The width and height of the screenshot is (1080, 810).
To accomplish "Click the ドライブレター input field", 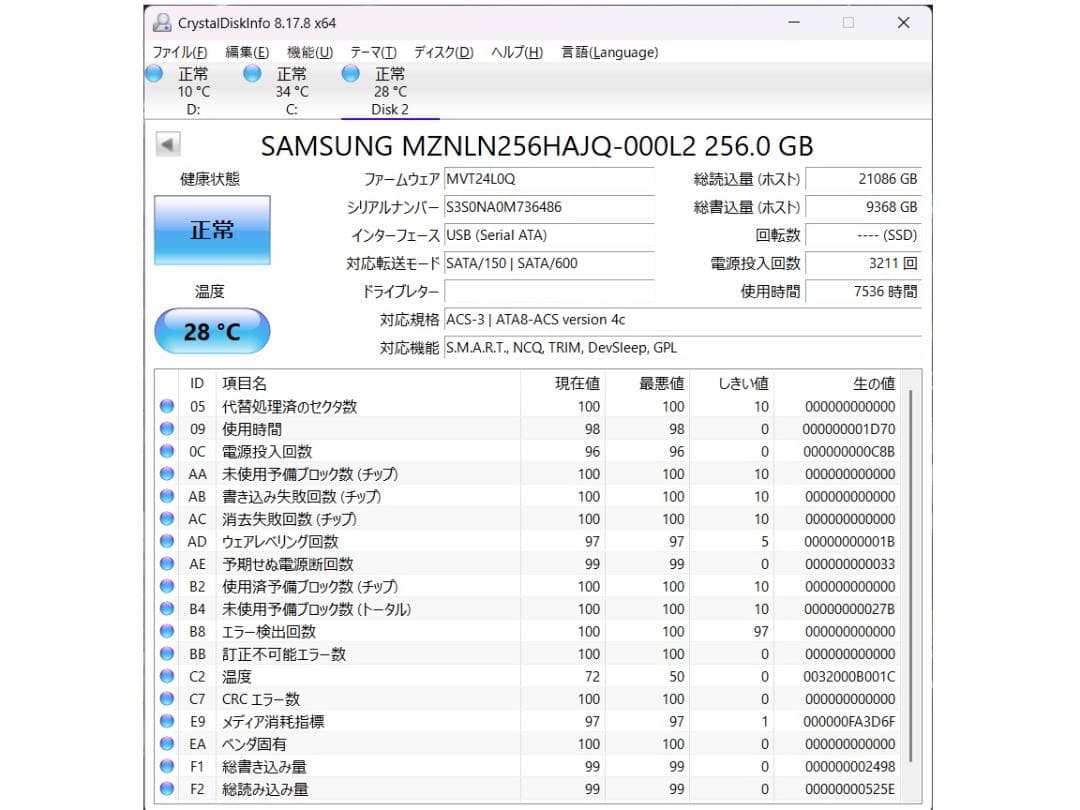I will pos(550,292).
